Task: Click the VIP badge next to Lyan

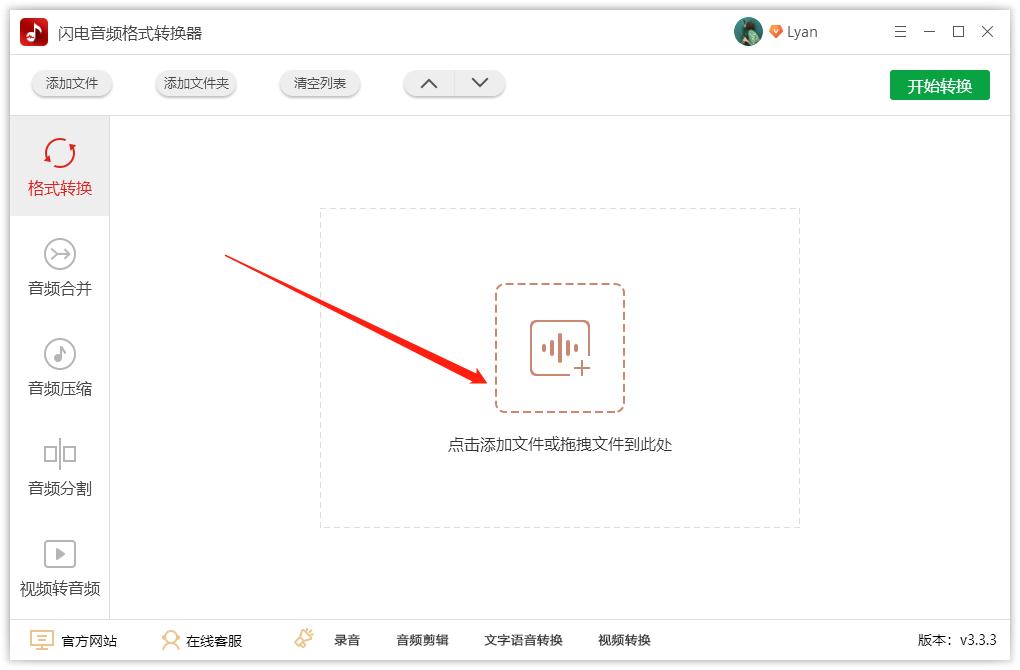Action: (777, 31)
